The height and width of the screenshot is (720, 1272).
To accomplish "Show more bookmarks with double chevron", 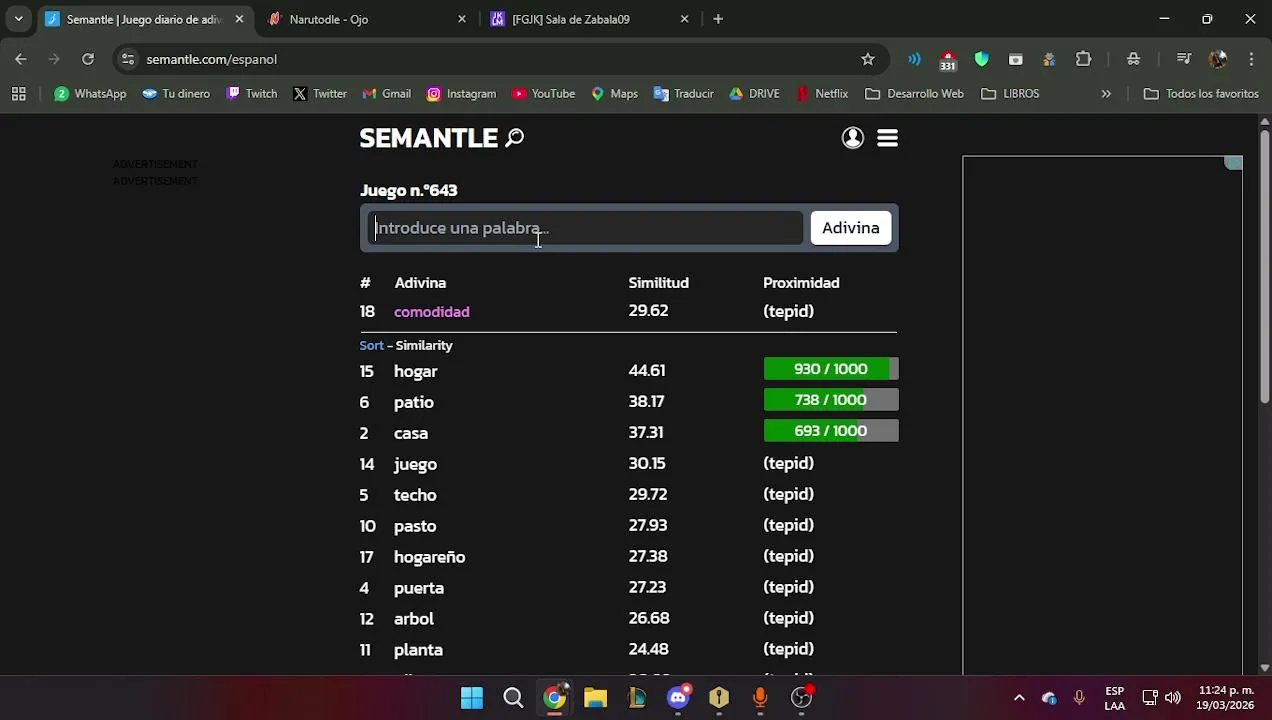I will [x=1106, y=93].
